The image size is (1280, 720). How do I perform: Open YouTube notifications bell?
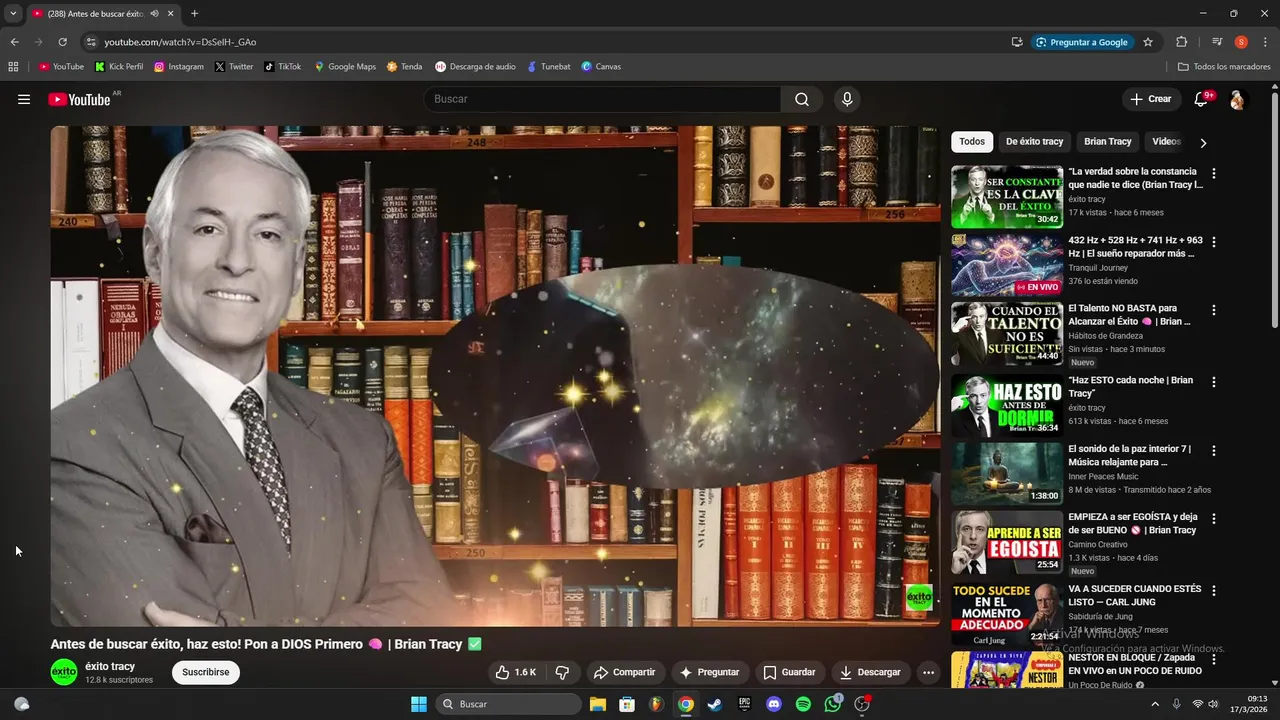[1202, 99]
